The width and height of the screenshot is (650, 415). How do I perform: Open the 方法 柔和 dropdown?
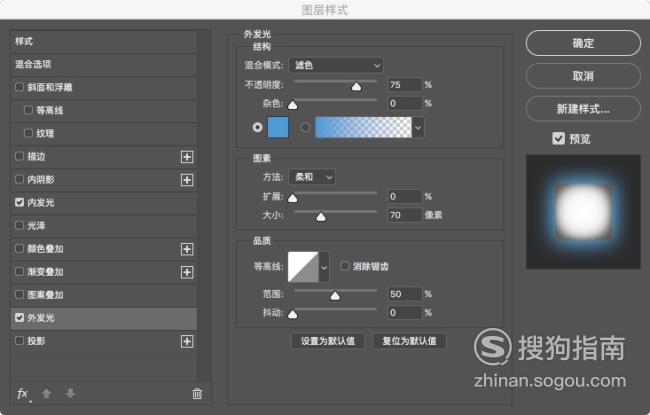tap(312, 177)
